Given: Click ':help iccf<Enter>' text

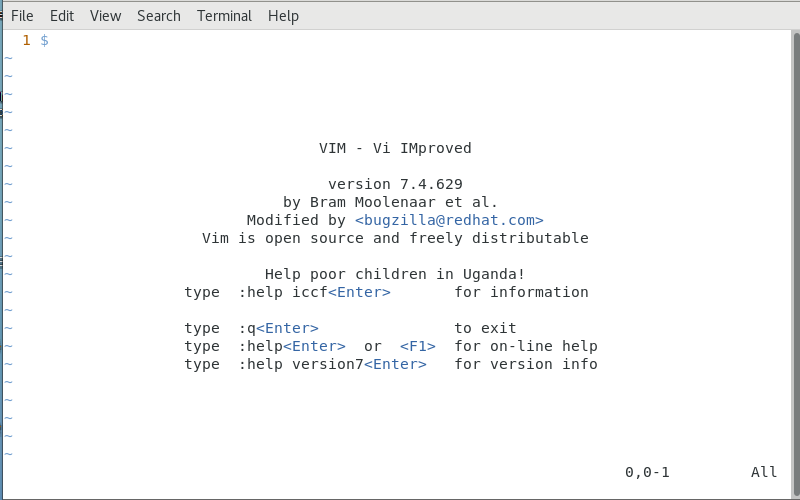Looking at the screenshot, I should (314, 292).
